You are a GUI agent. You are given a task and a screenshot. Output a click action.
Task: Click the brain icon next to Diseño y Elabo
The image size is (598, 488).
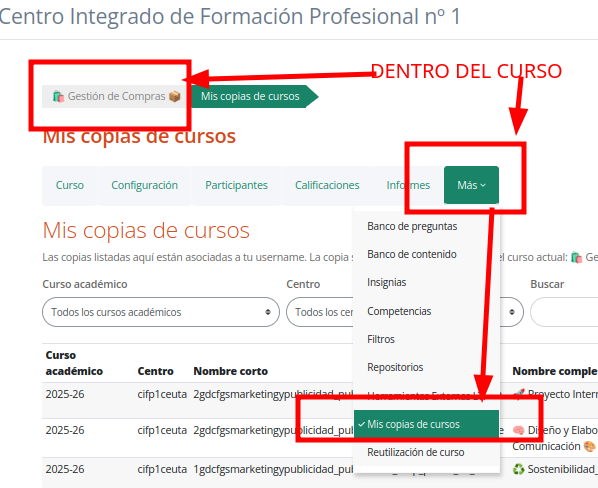pyautogui.click(x=518, y=430)
